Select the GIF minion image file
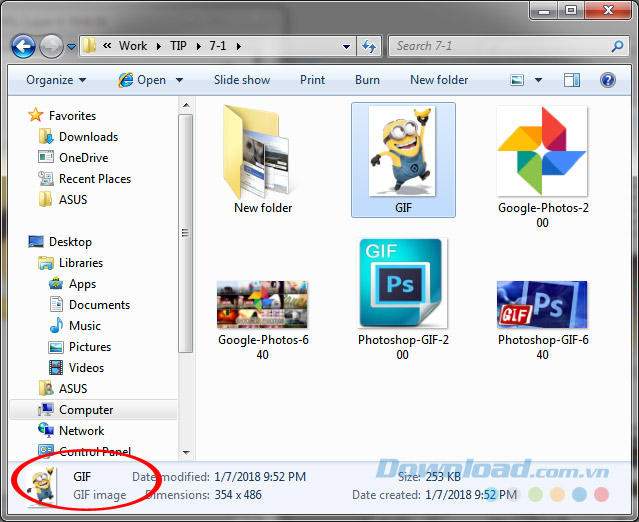Viewport: 639px width, 522px height. click(403, 160)
